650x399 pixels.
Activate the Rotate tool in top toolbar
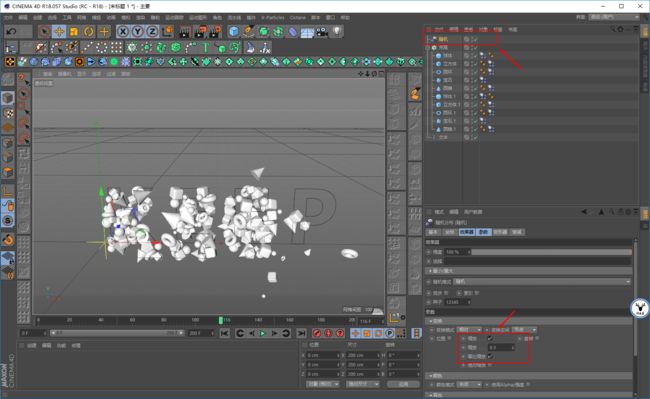pos(89,31)
